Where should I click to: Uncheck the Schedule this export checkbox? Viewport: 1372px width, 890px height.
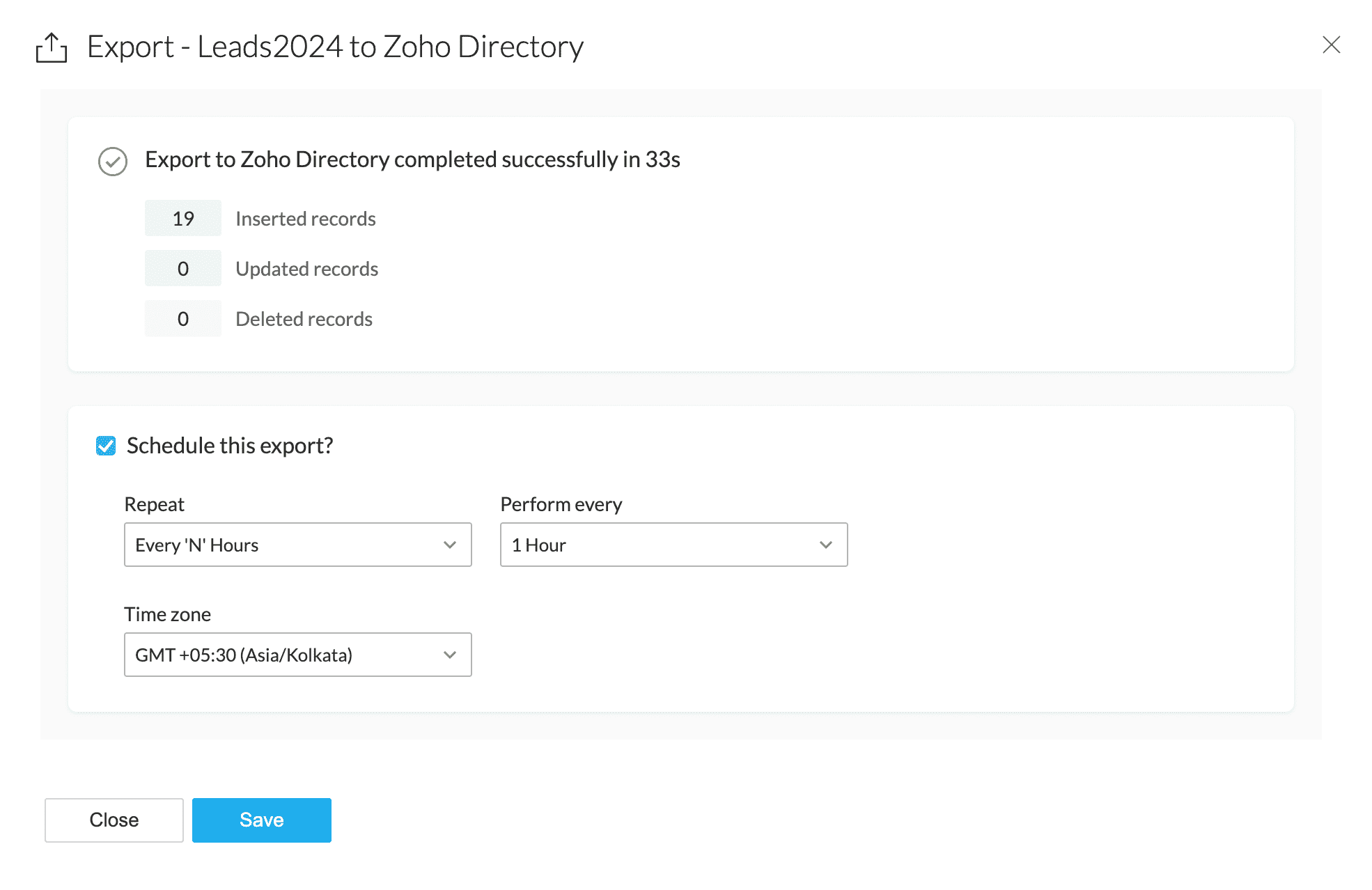click(106, 446)
